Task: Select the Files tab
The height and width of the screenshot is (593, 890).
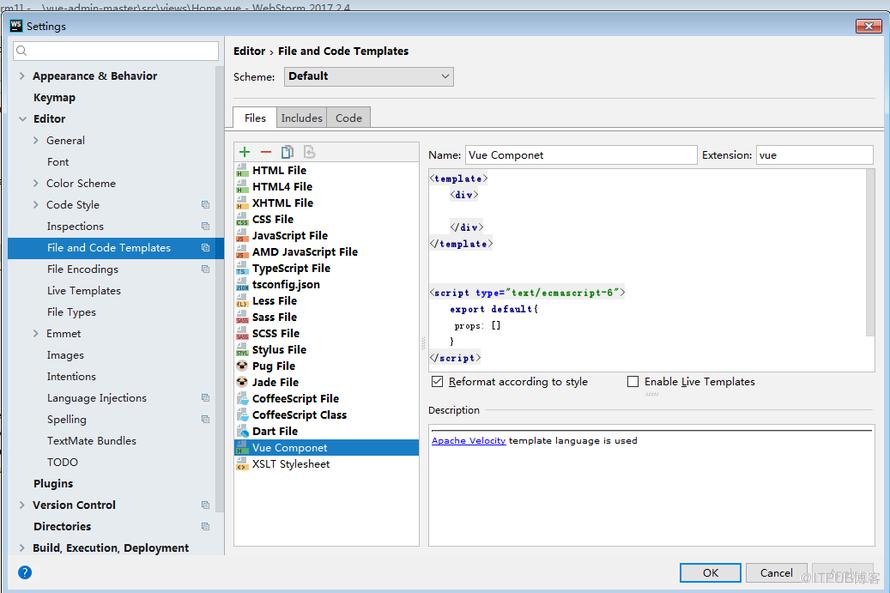Action: [x=255, y=117]
